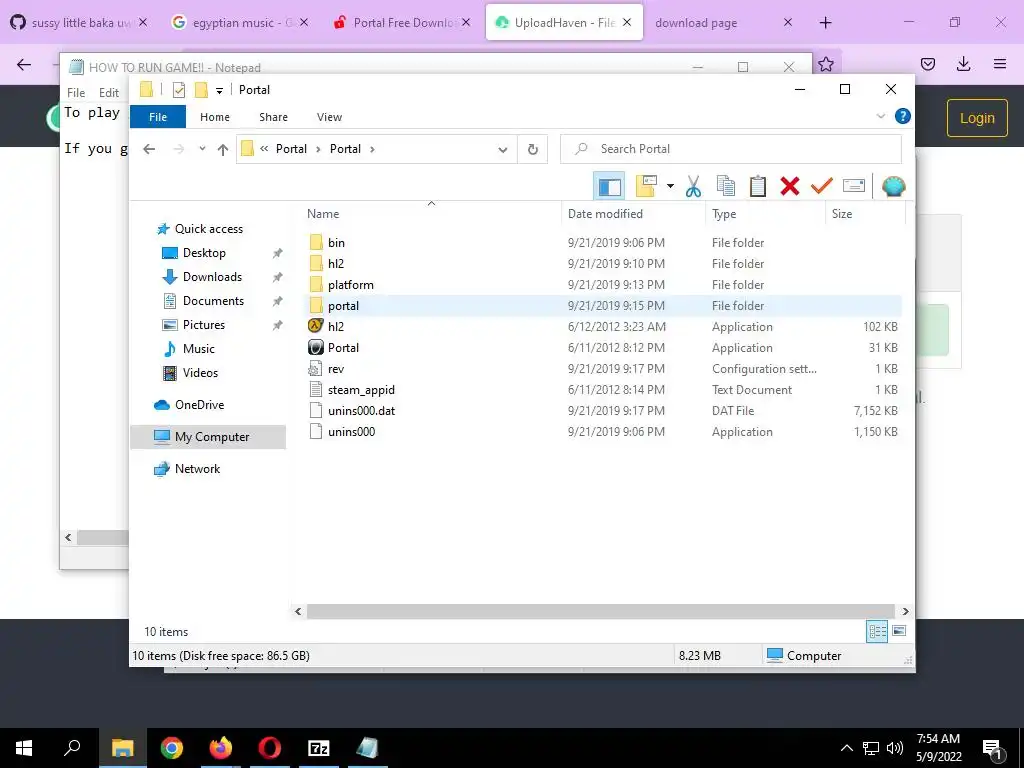Select Quick access in the navigation pane

coord(208,229)
